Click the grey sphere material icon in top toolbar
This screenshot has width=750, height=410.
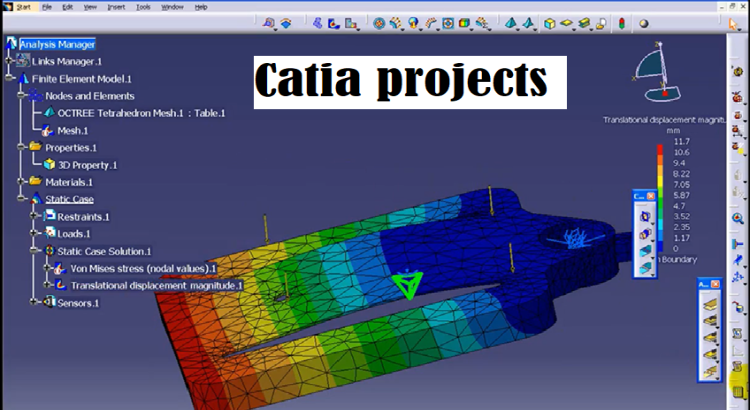click(x=644, y=23)
